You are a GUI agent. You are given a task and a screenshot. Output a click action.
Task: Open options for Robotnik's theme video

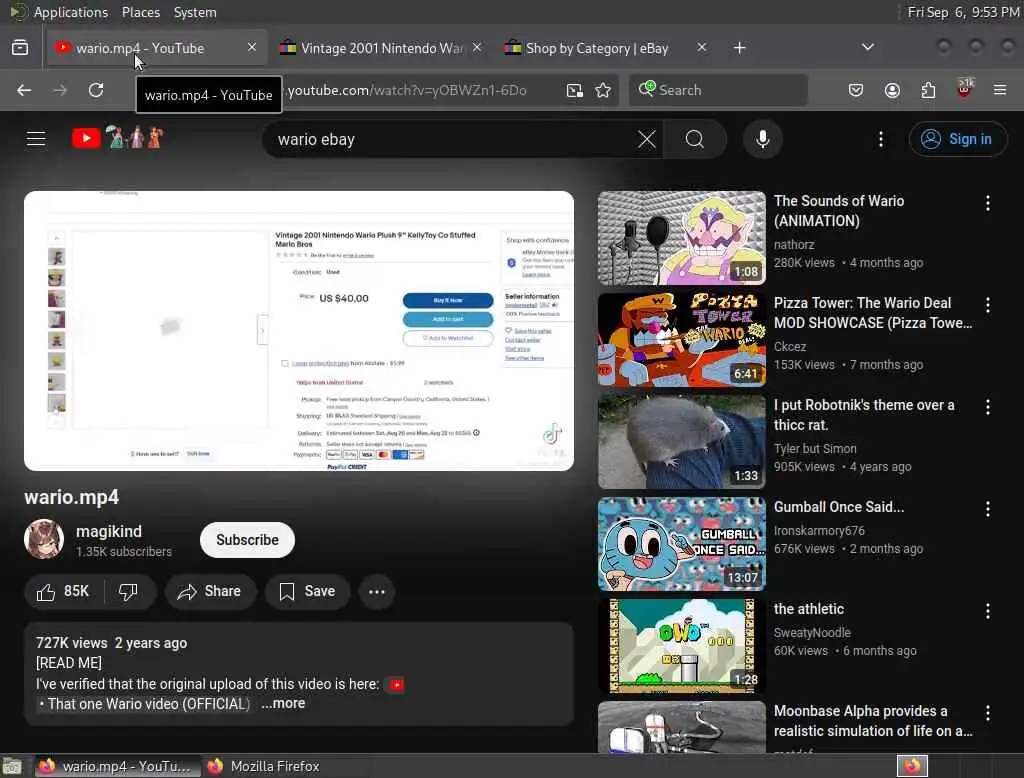(987, 407)
